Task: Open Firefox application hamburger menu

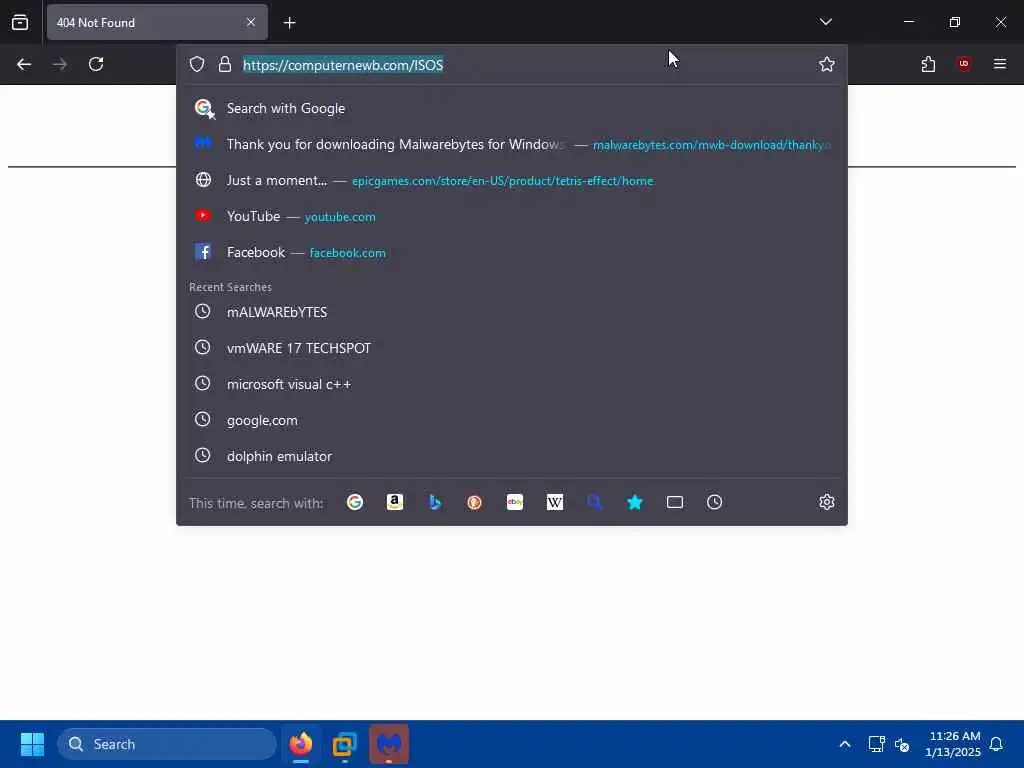Action: pyautogui.click(x=1000, y=64)
